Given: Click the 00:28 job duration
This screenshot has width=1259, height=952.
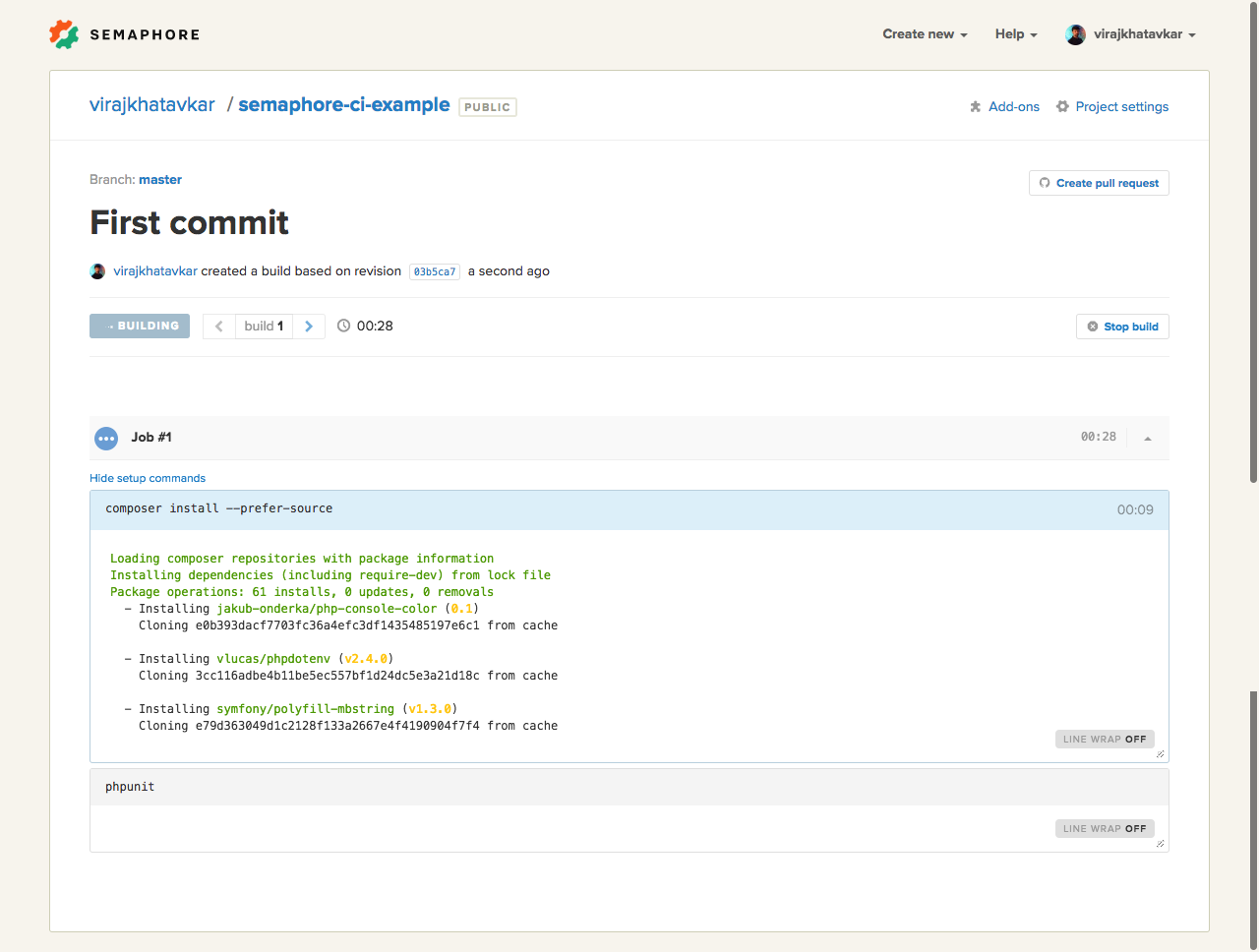Looking at the screenshot, I should tap(1099, 437).
